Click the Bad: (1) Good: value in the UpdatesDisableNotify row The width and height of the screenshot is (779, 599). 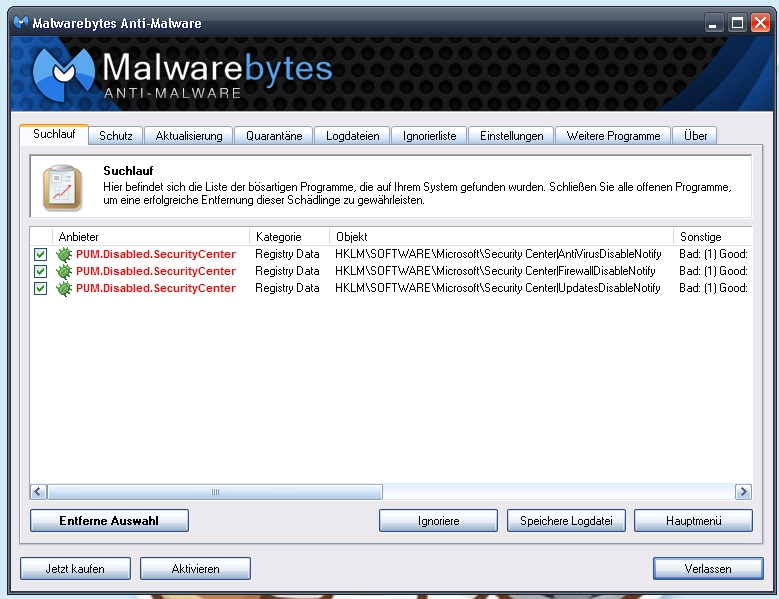point(713,288)
